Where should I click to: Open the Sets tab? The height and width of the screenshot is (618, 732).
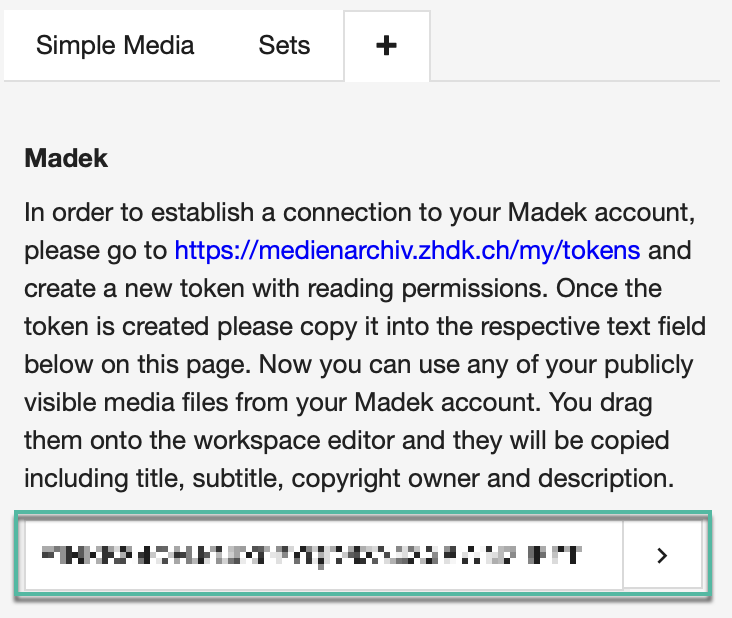pos(284,46)
